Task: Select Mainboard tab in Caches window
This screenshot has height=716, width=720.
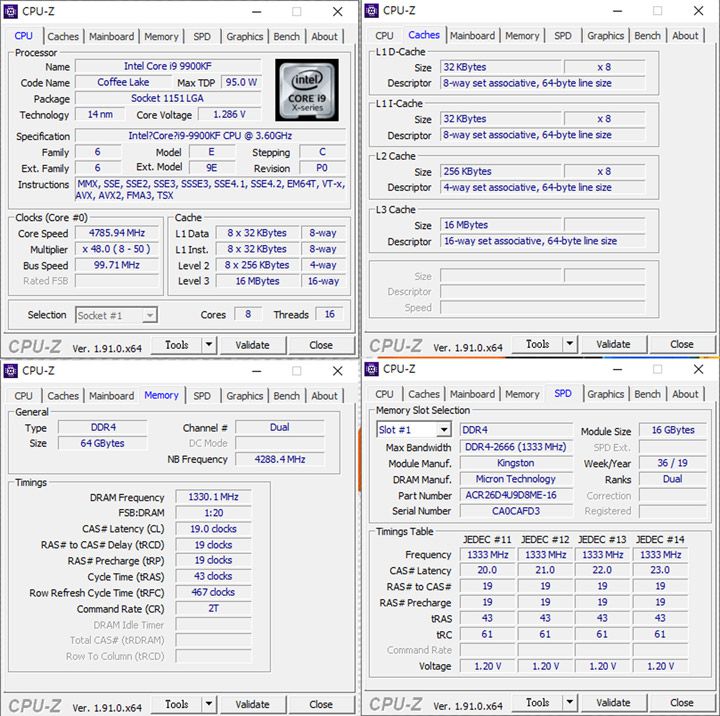Action: pyautogui.click(x=472, y=35)
